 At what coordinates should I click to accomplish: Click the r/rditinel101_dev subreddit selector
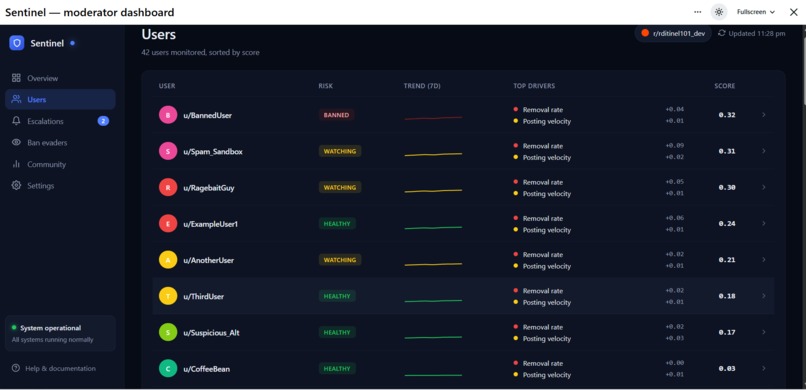[673, 33]
